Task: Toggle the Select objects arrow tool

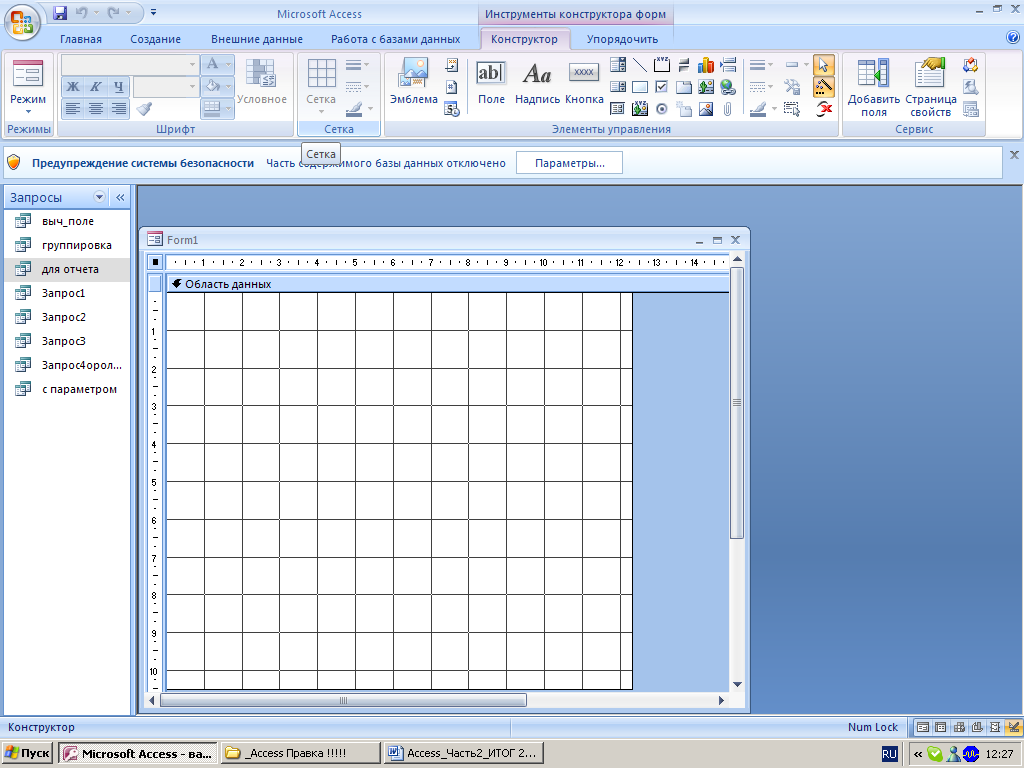Action: point(823,65)
